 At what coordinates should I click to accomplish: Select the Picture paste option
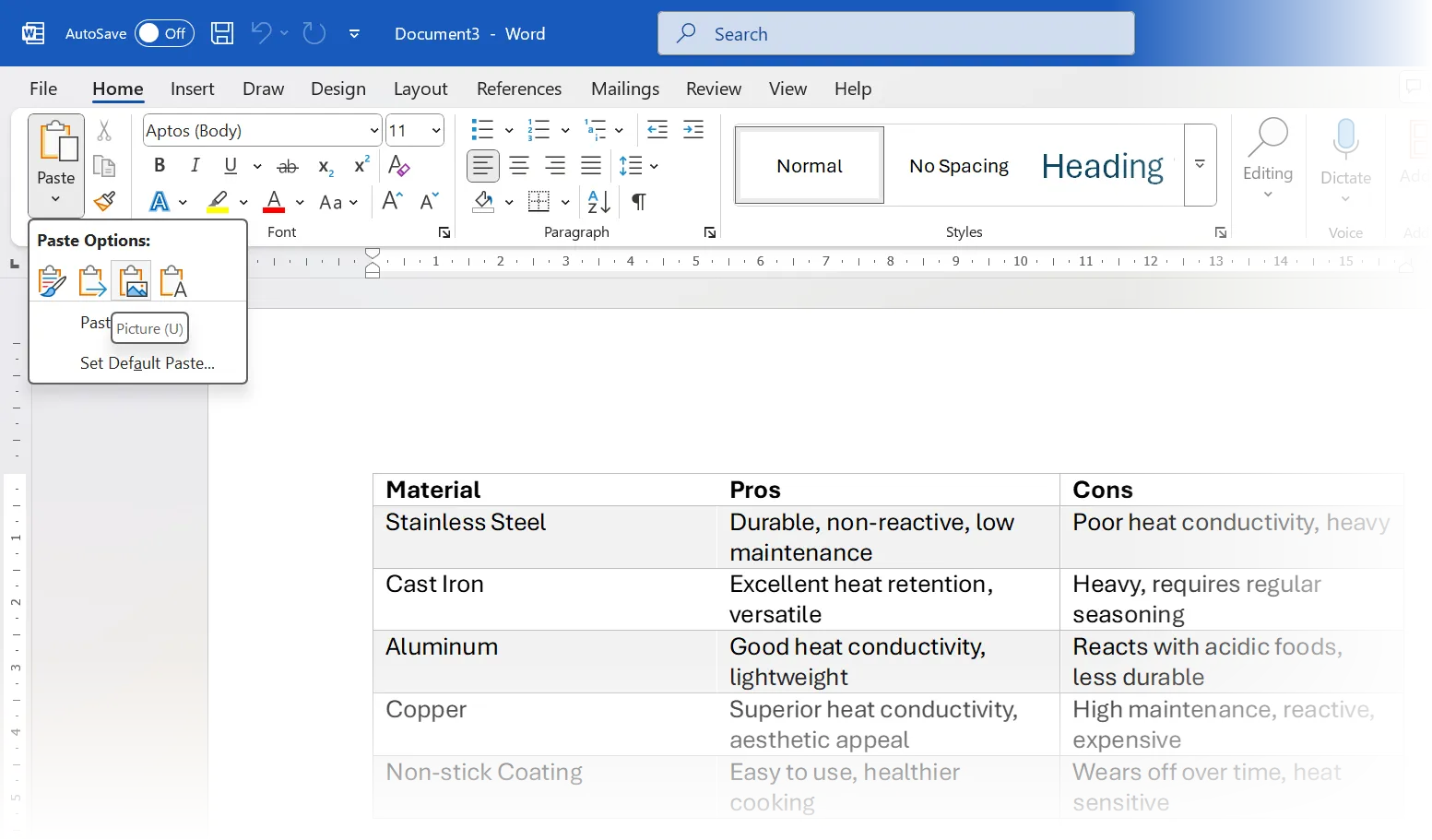(x=132, y=280)
